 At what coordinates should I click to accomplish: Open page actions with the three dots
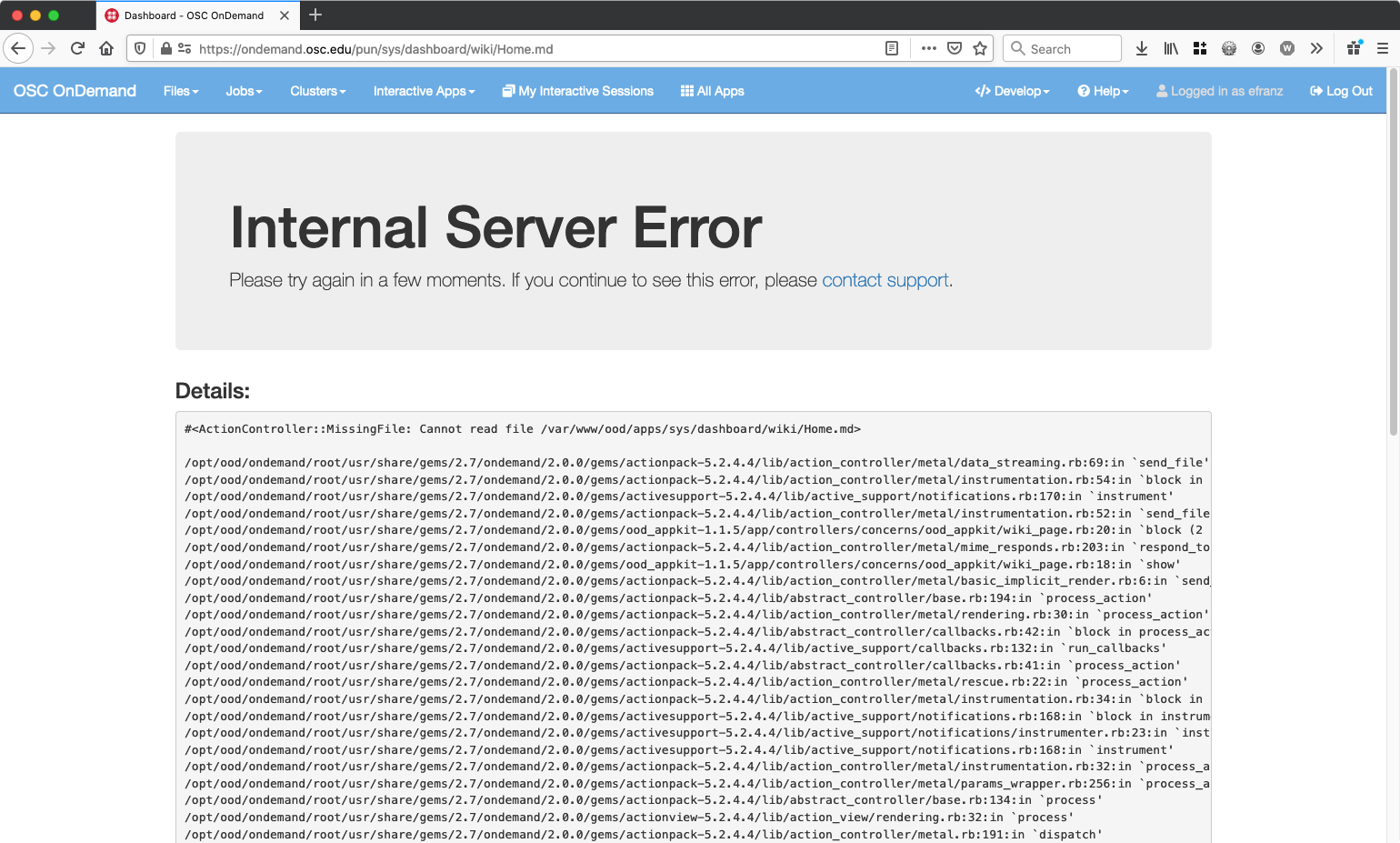(928, 48)
